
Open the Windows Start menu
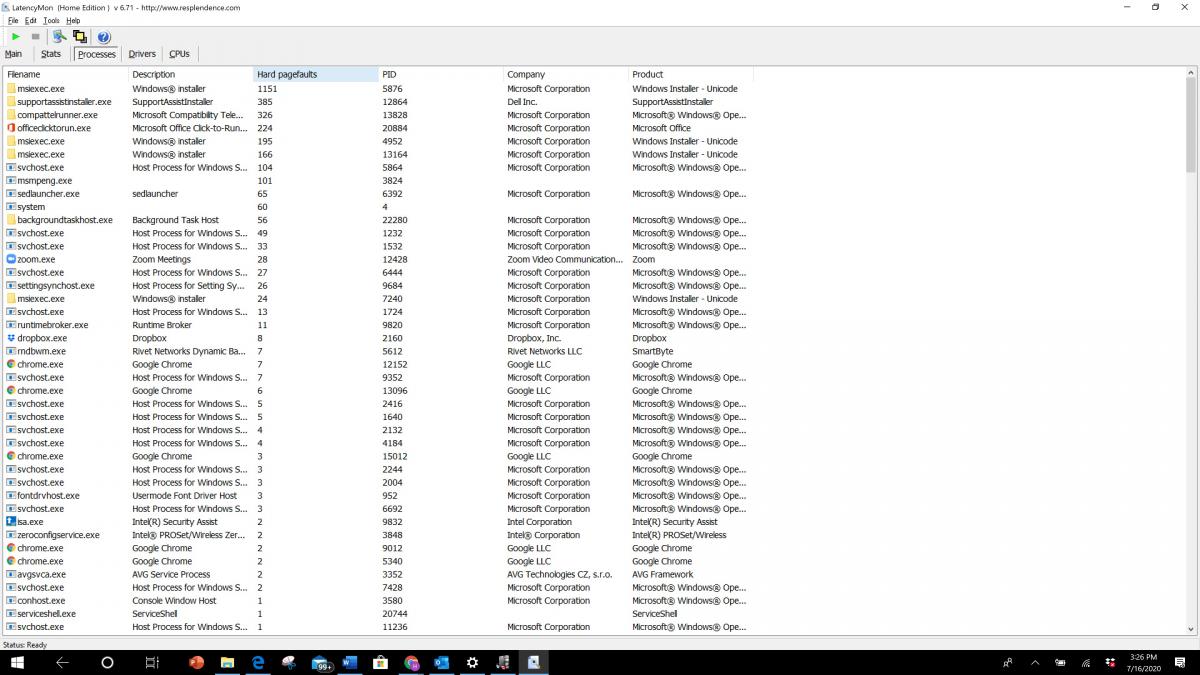point(18,662)
